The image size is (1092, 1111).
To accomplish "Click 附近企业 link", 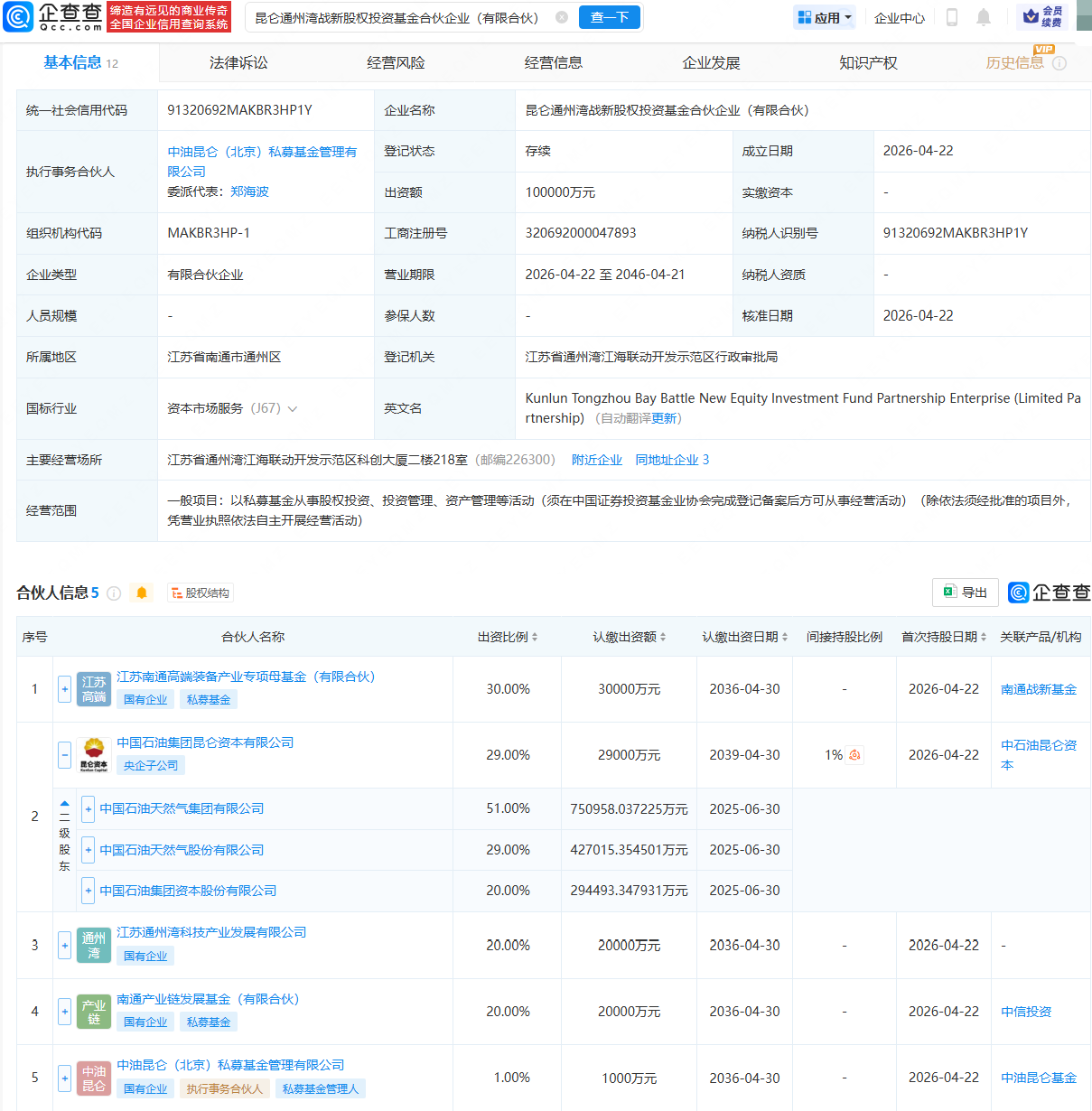I will [597, 460].
